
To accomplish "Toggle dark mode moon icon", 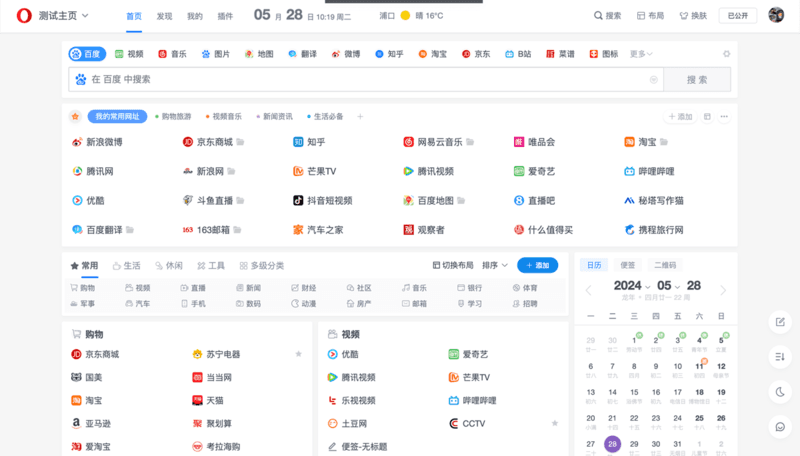I will coord(780,392).
